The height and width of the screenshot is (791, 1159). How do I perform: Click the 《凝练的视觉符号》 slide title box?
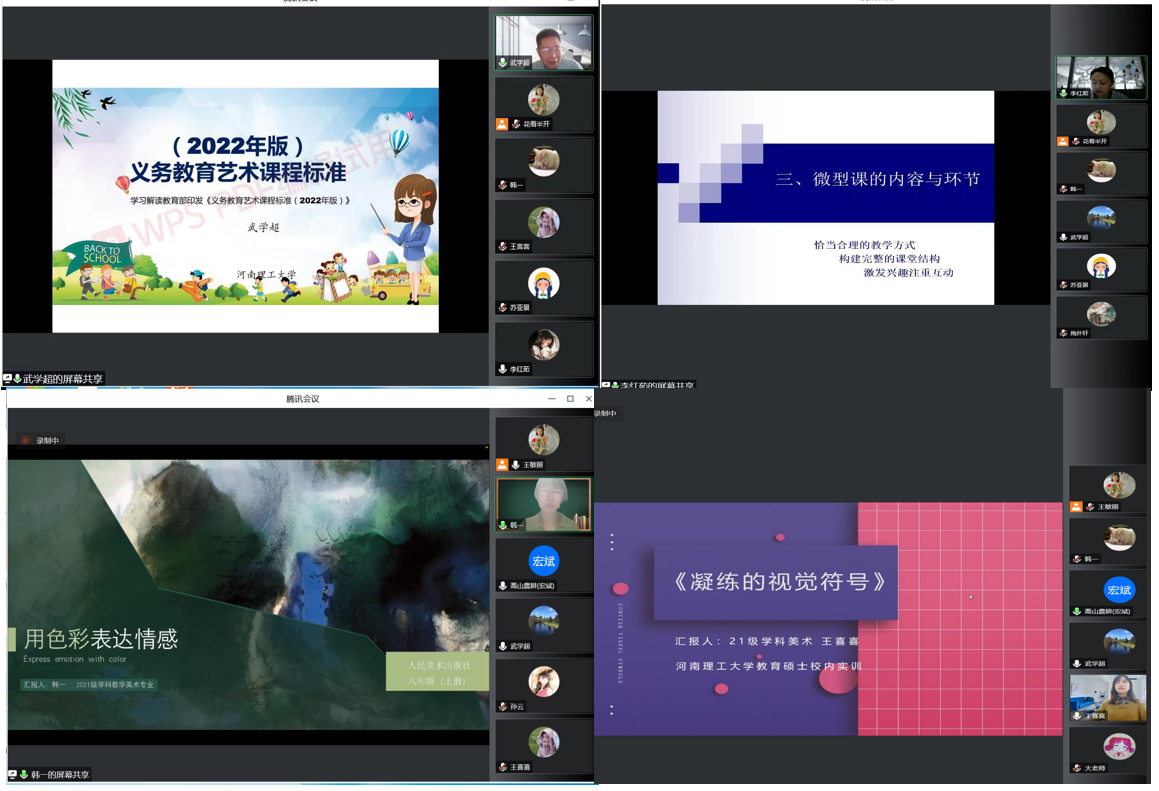pyautogui.click(x=776, y=581)
